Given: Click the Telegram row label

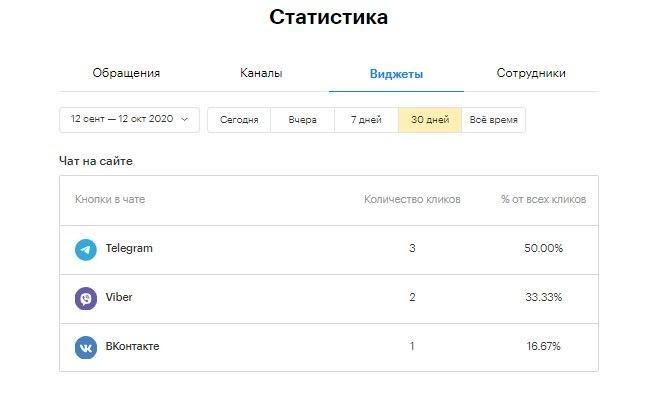Looking at the screenshot, I should [129, 248].
